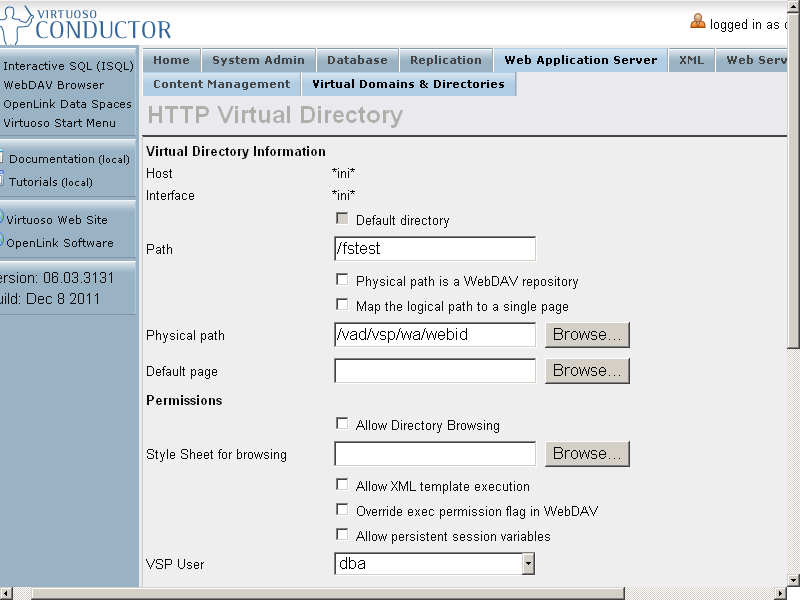Enable Allow persistent session variables
Image resolution: width=800 pixels, height=600 pixels.
tap(342, 535)
